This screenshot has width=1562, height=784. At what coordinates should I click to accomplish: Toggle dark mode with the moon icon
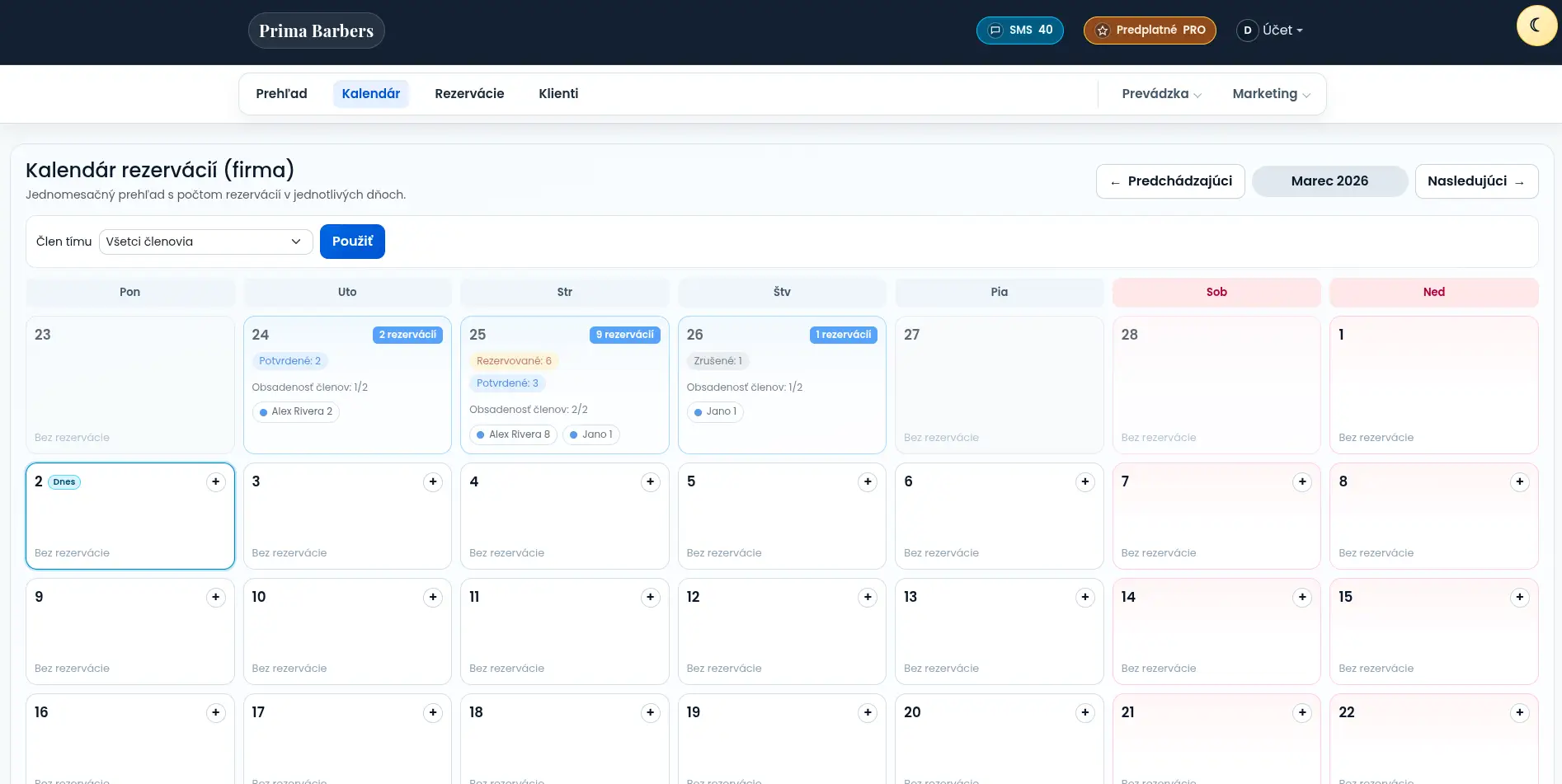[1536, 26]
